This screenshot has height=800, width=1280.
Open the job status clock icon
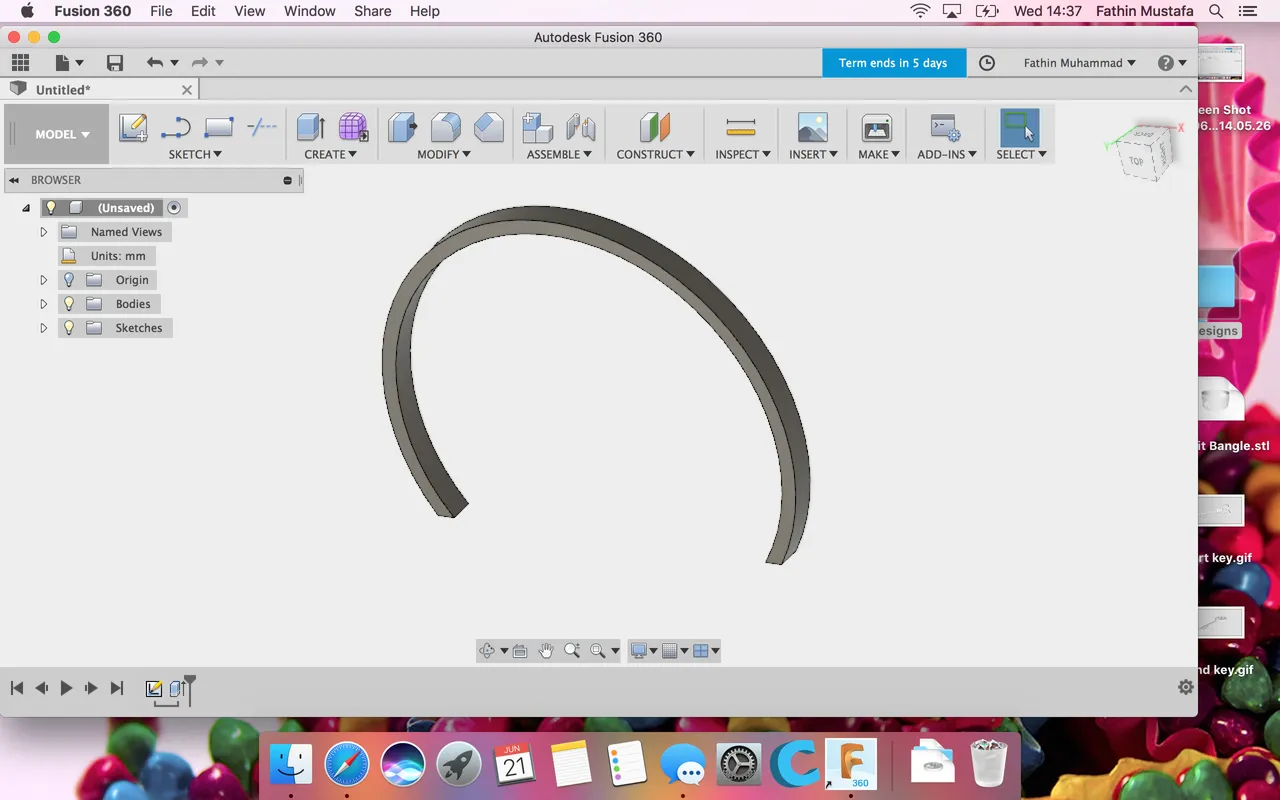(x=987, y=63)
